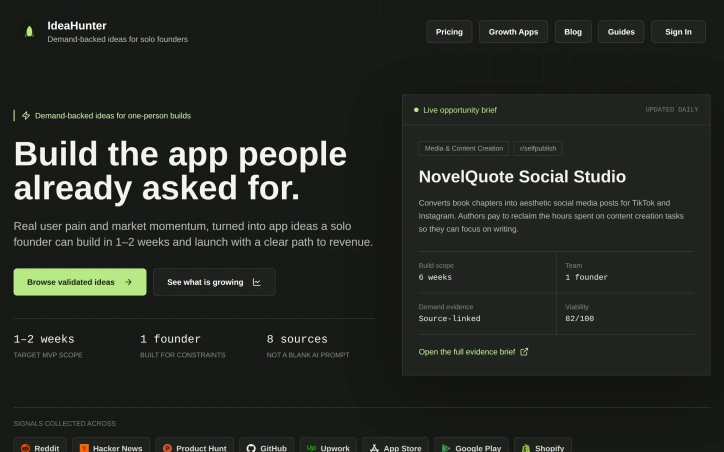Click the UPDATED DAILY label

click(672, 109)
